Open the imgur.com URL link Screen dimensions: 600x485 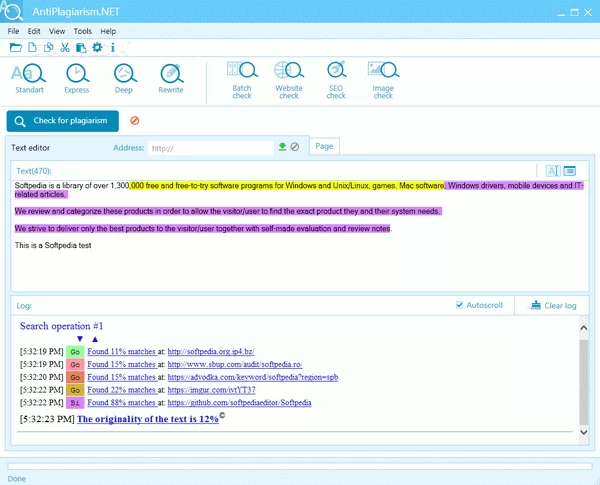pyautogui.click(x=211, y=390)
